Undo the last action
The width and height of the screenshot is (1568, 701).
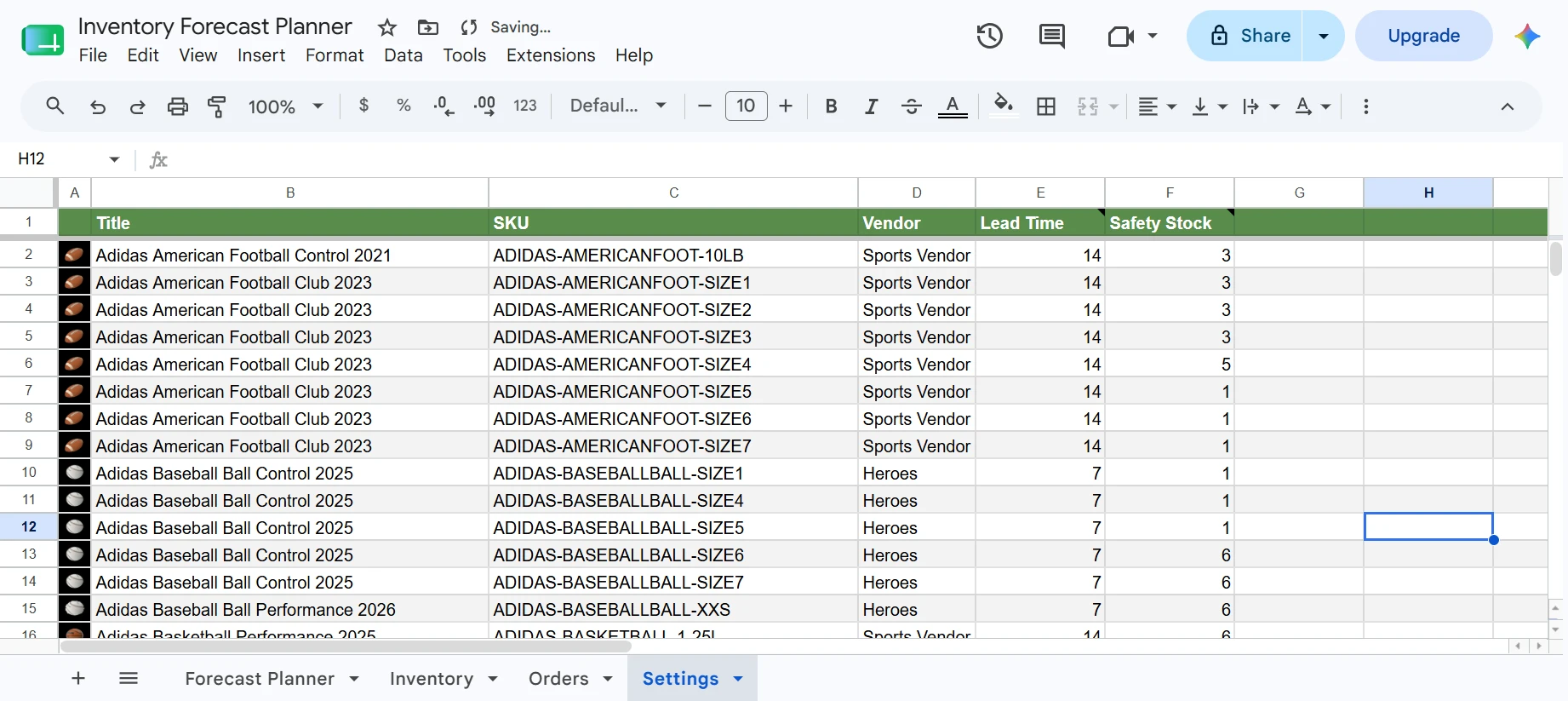pyautogui.click(x=98, y=106)
